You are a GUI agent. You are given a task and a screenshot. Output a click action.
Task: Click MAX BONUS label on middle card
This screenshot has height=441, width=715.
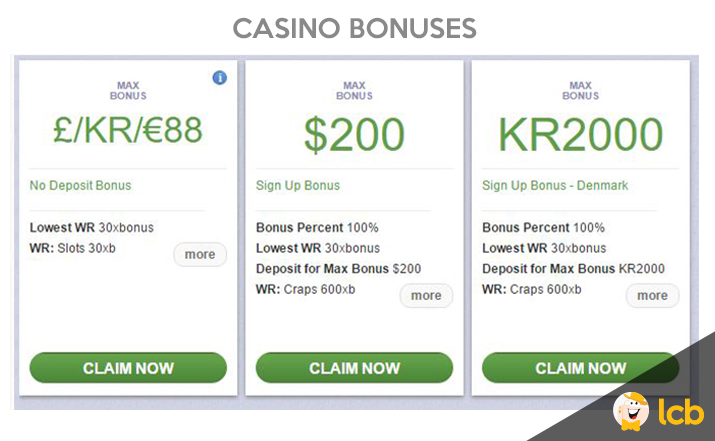[x=354, y=91]
